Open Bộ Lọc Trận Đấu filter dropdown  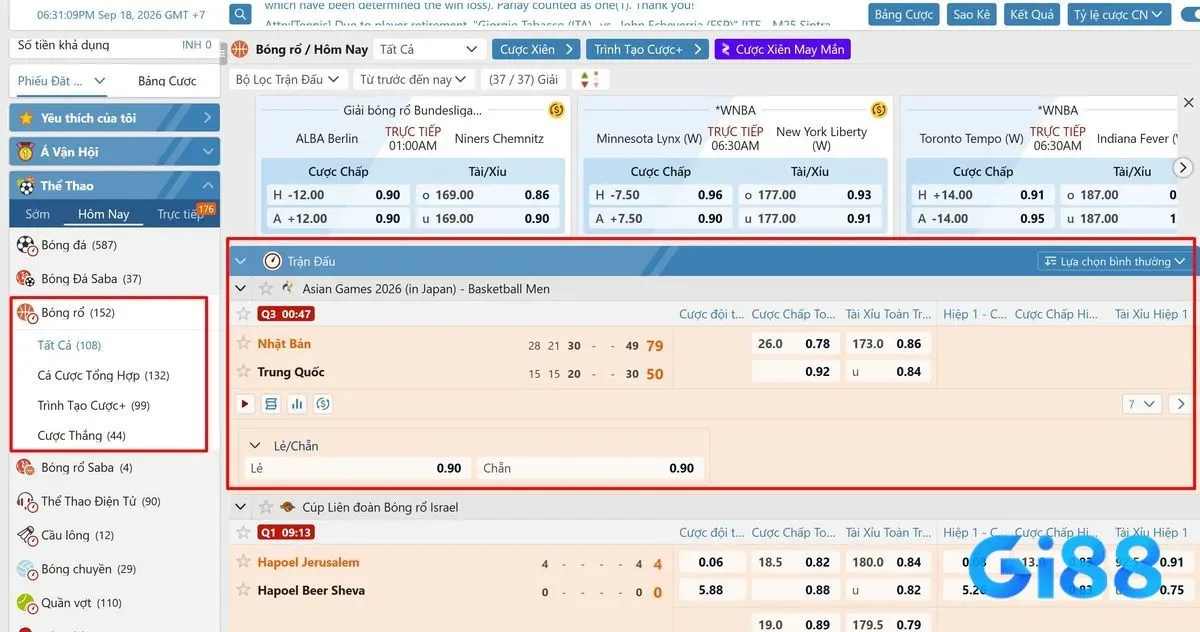click(x=287, y=79)
